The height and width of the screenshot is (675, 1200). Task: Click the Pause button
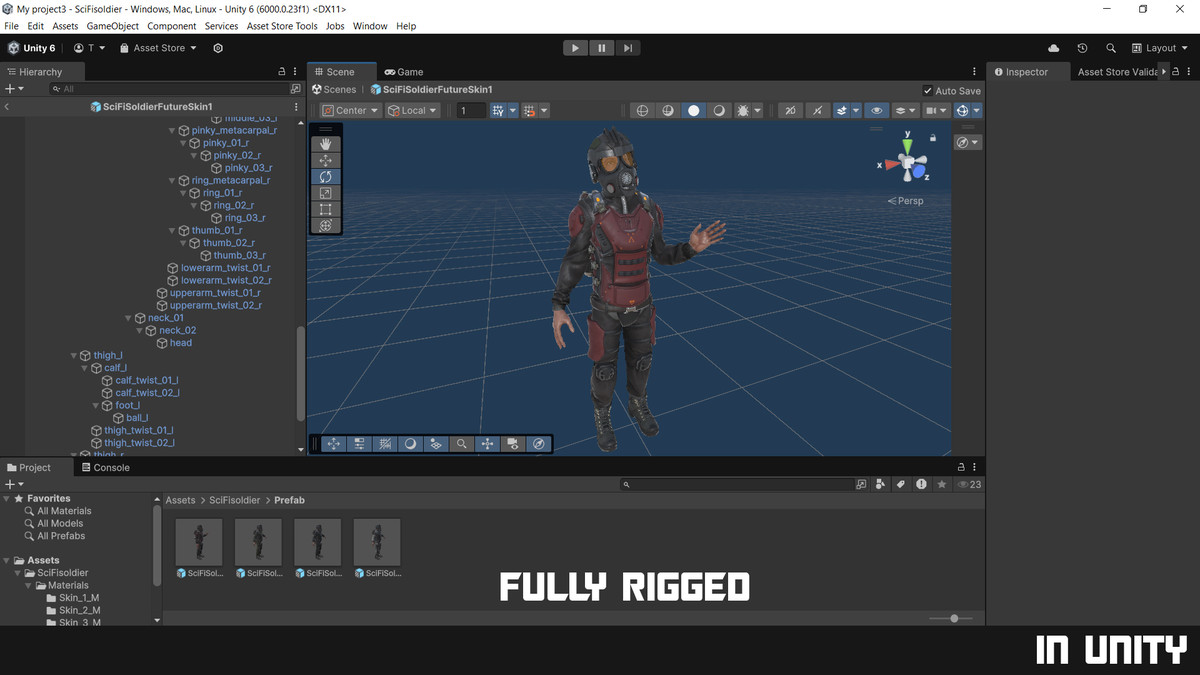[x=601, y=48]
